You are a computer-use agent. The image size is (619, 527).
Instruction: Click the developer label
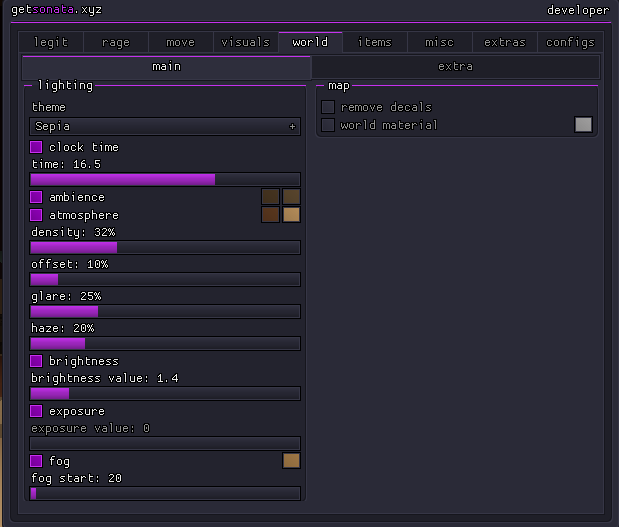pos(578,10)
